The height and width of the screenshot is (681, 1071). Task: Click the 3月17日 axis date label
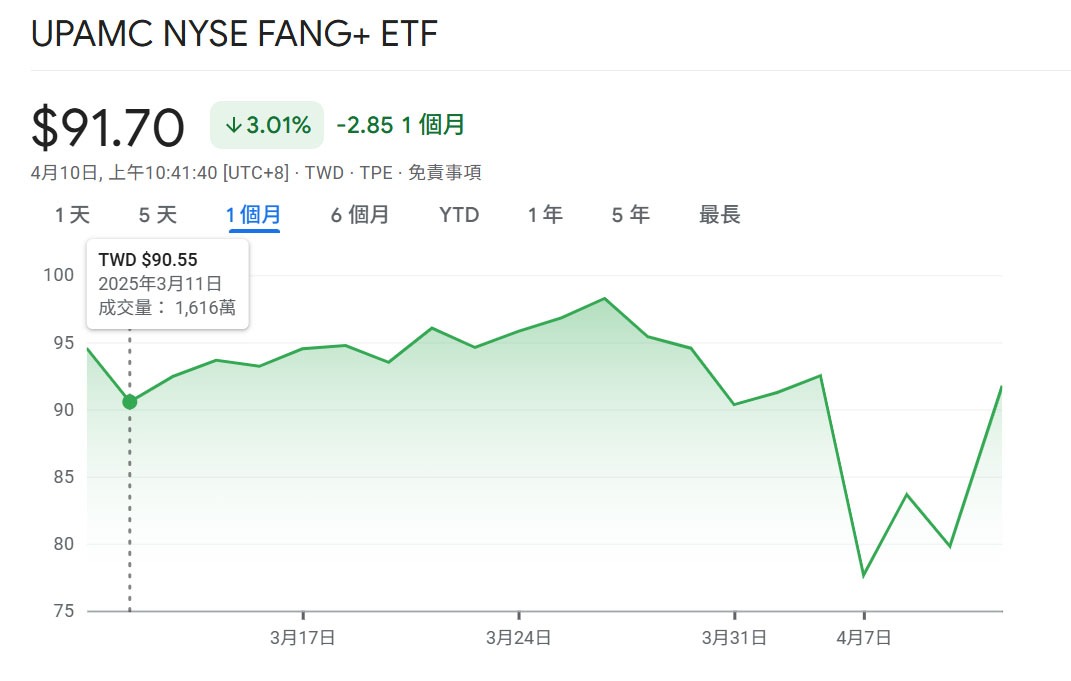(x=302, y=638)
